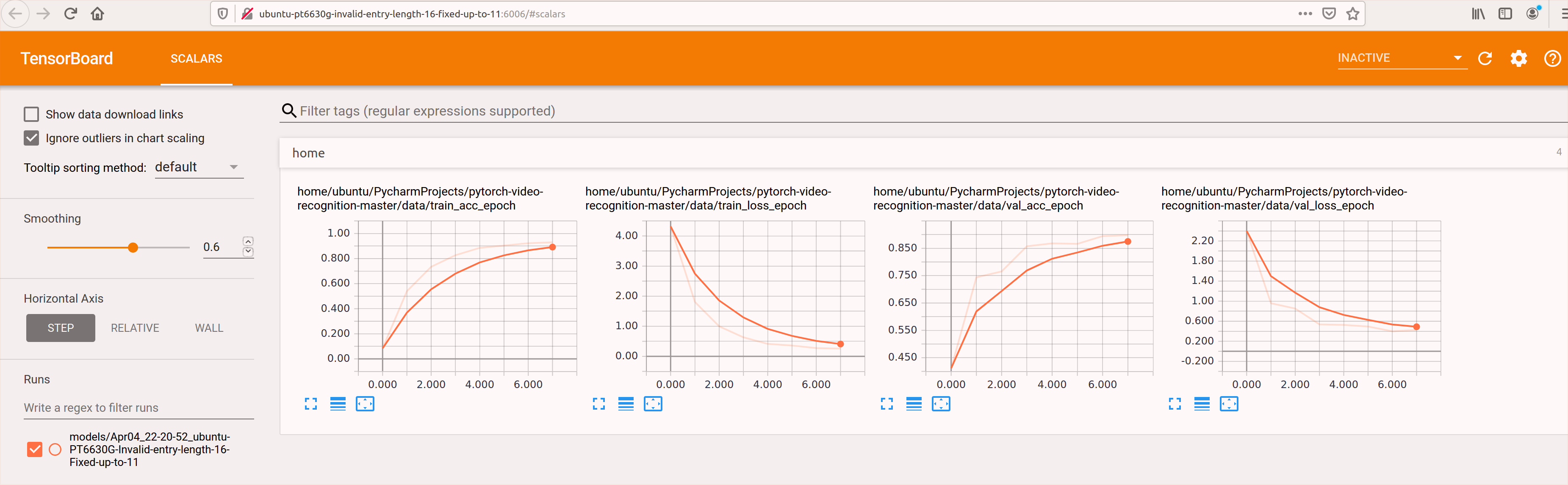The image size is (1568, 485).
Task: Toggle y-axis log scale on val_acc_epoch chart
Action: pyautogui.click(x=914, y=404)
